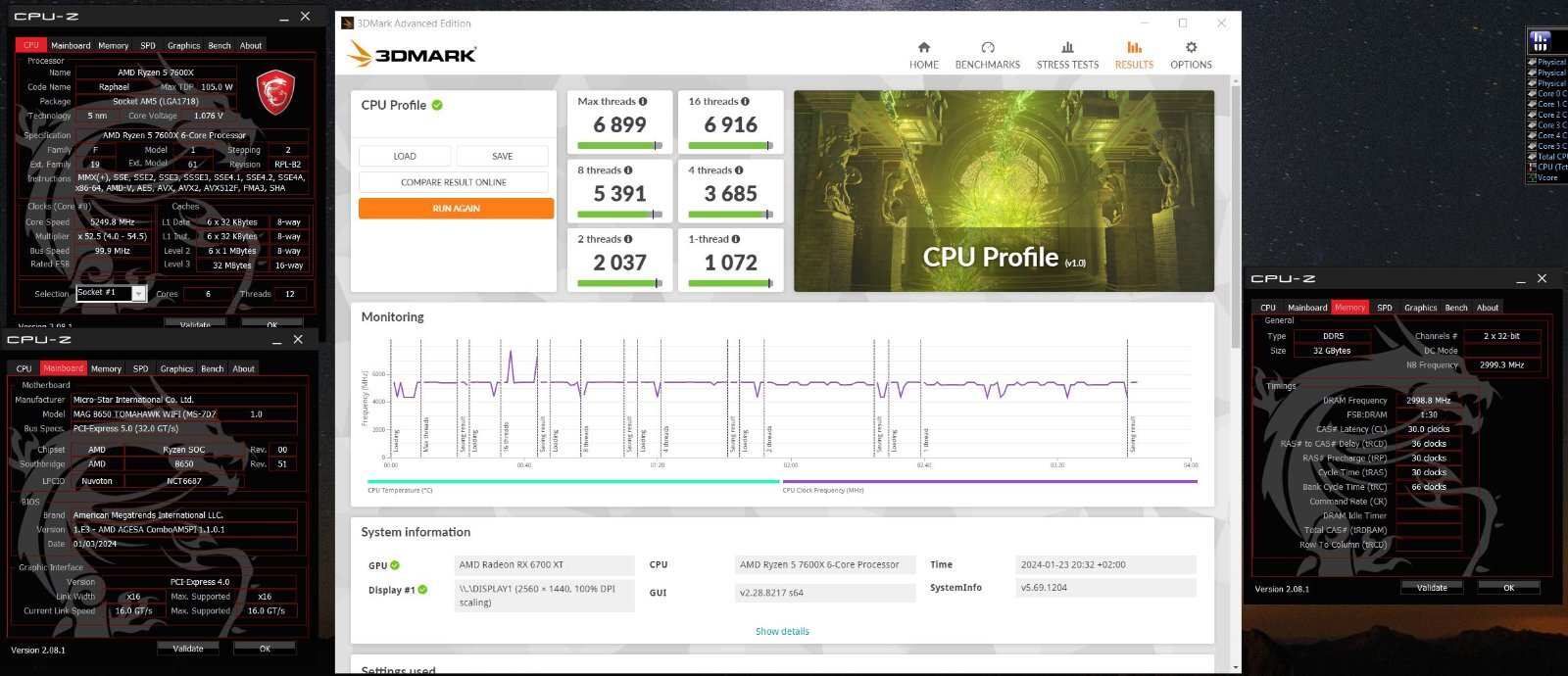Click the 6 899 Max threads score
Viewport: 1568px width, 676px height.
(x=619, y=125)
